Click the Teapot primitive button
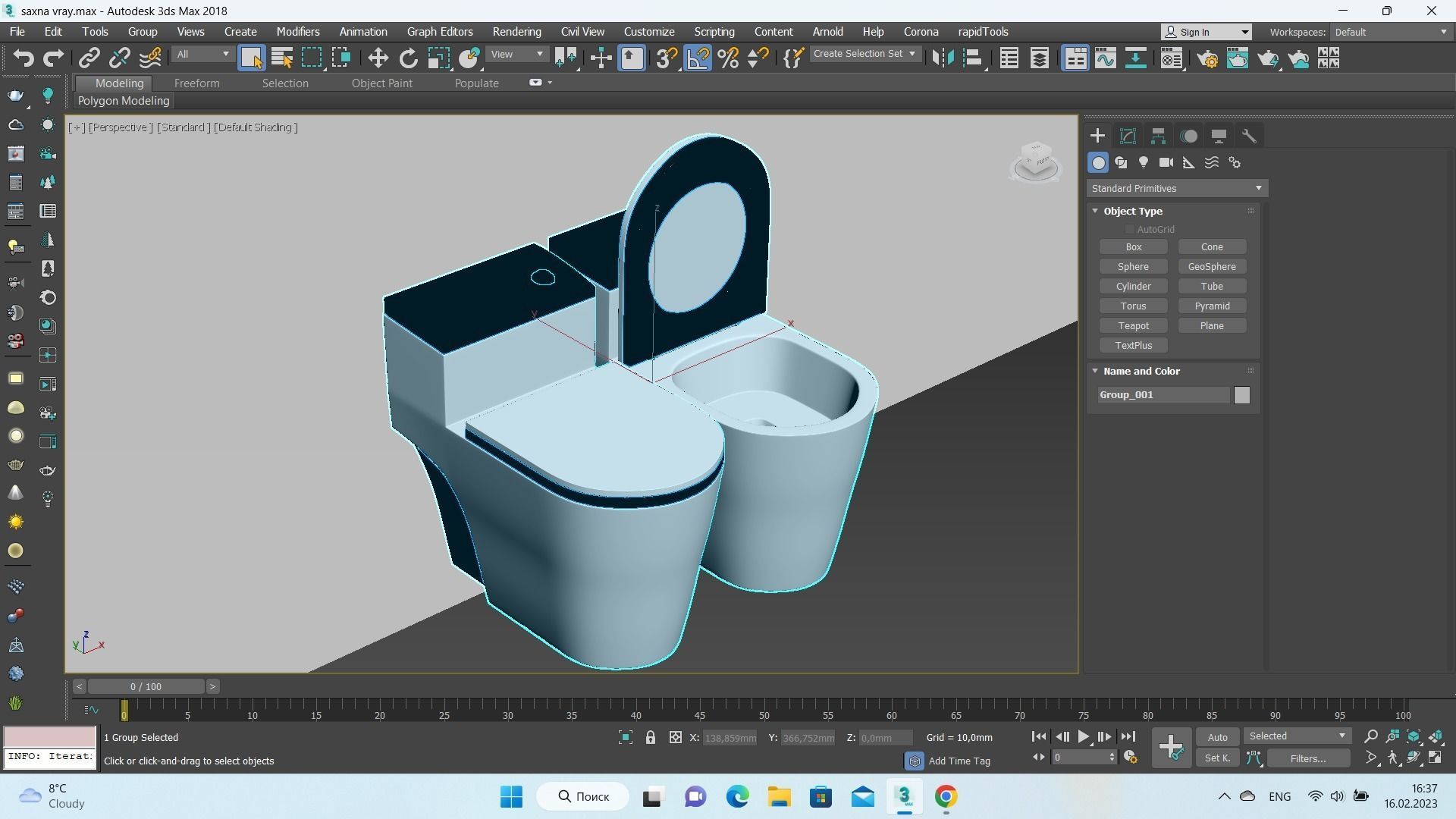Viewport: 1456px width, 819px height. 1133,326
